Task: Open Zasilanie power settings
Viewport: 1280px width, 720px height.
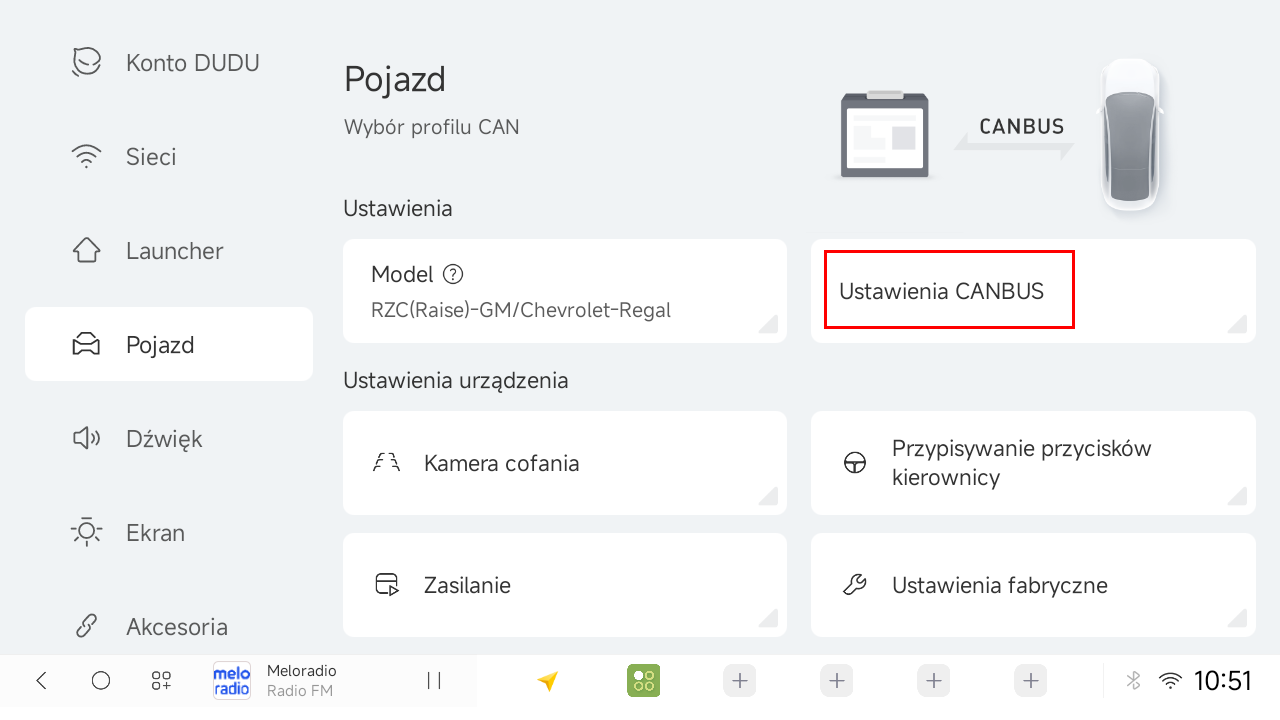Action: [x=565, y=585]
